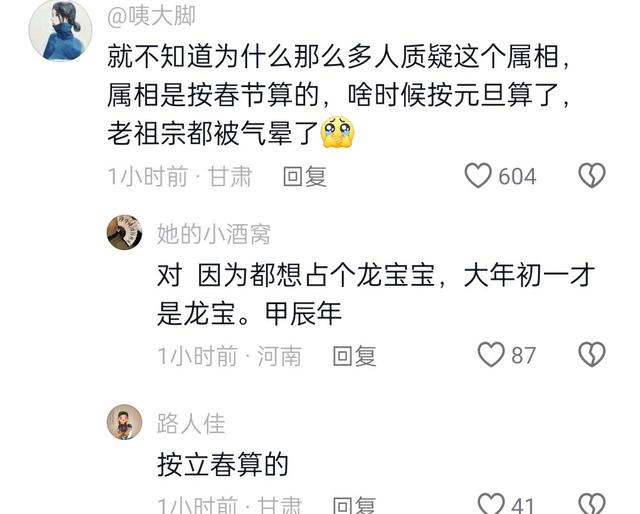
Task: Open username 路人佳 profile link
Action: click(191, 423)
